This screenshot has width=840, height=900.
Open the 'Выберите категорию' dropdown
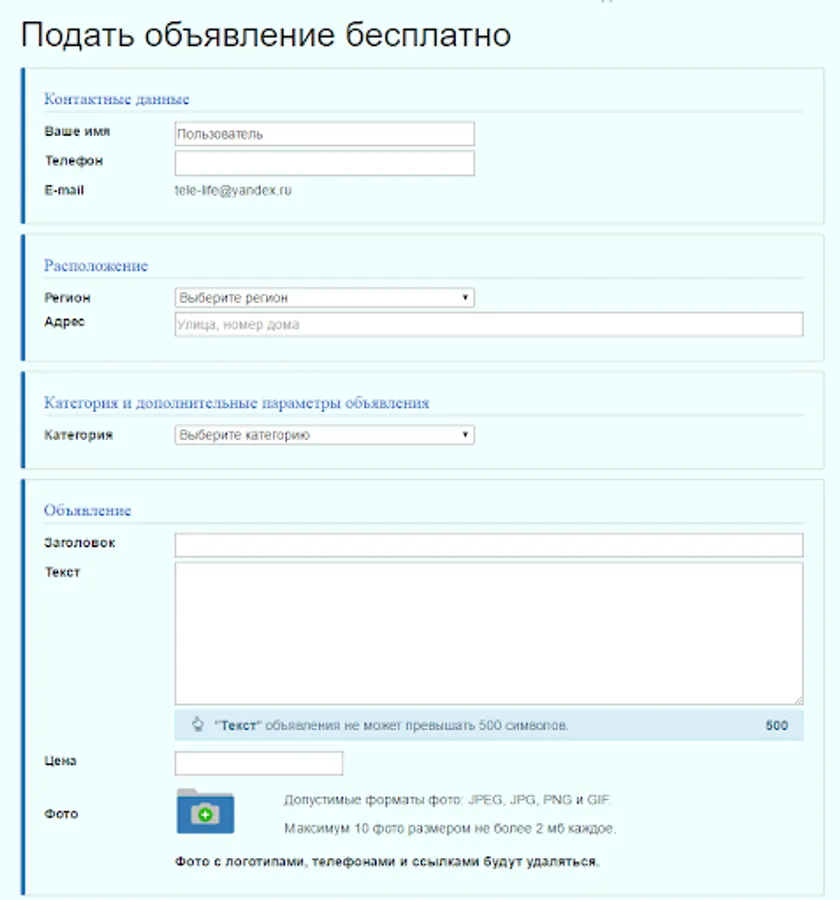(x=324, y=435)
